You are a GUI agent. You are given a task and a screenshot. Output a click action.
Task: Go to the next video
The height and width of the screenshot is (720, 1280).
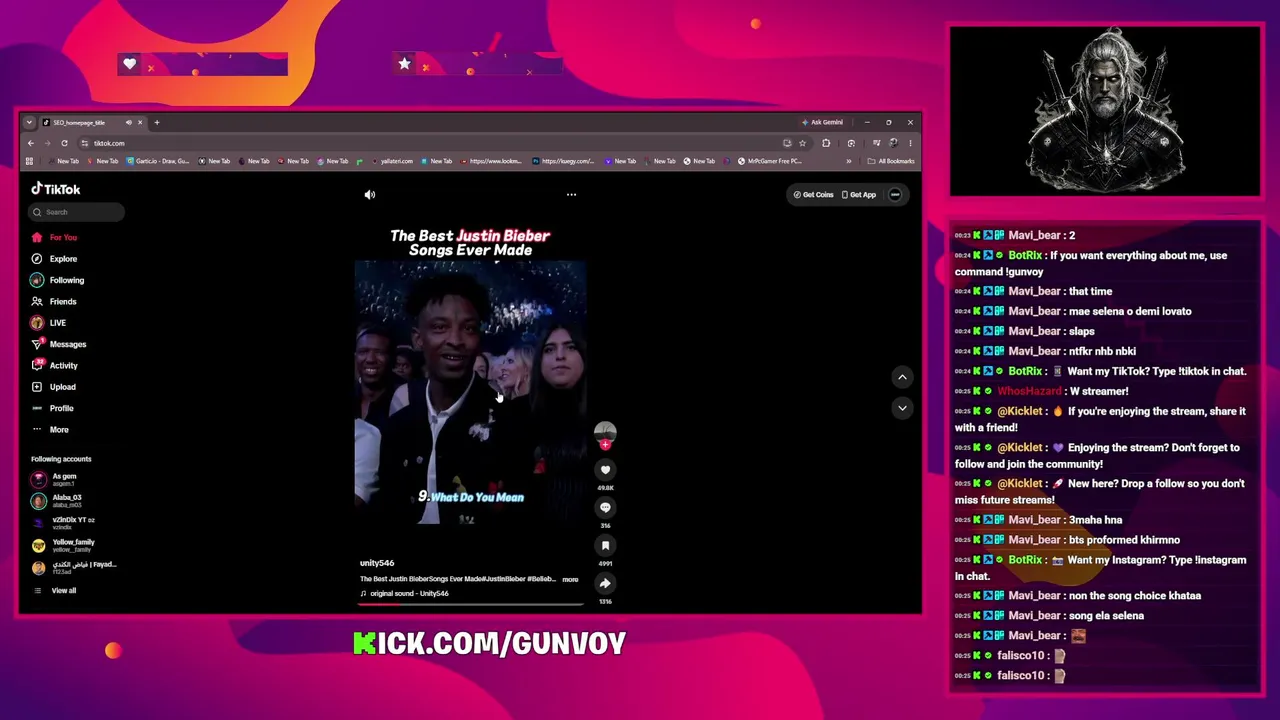pos(902,408)
